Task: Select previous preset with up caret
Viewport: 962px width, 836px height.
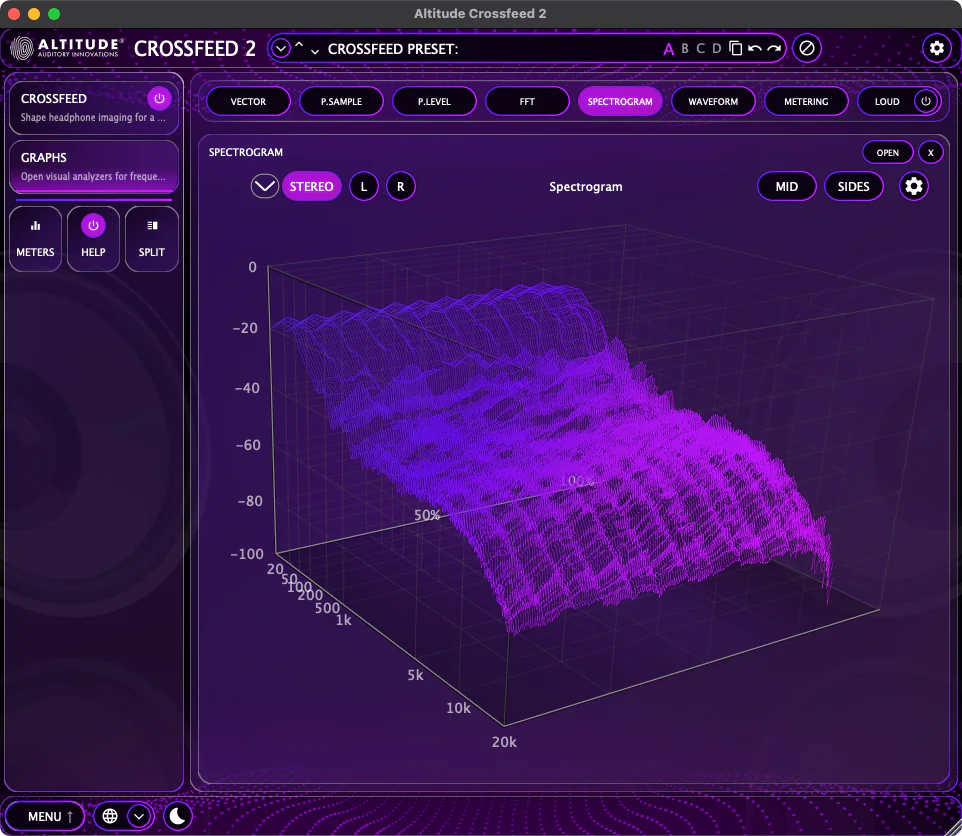Action: [299, 45]
